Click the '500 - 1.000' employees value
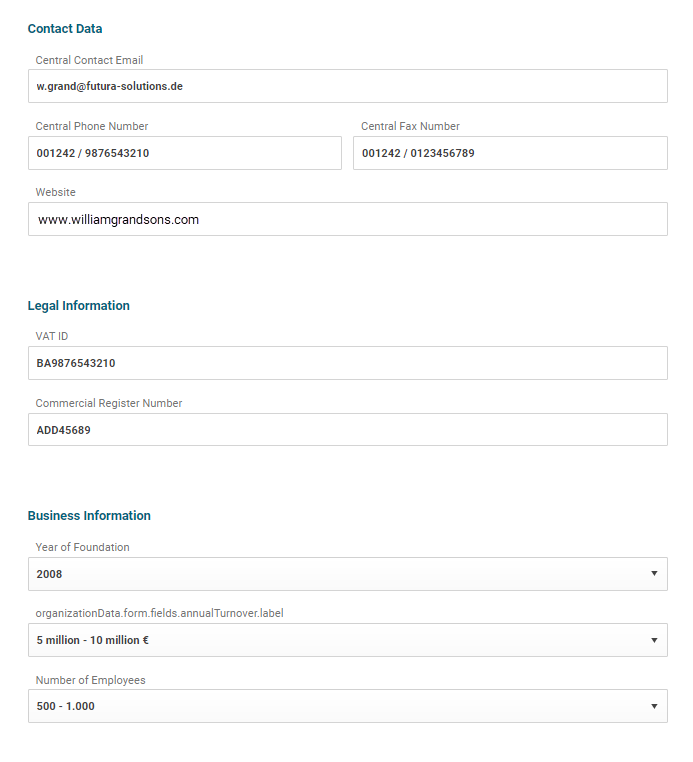 pos(66,706)
